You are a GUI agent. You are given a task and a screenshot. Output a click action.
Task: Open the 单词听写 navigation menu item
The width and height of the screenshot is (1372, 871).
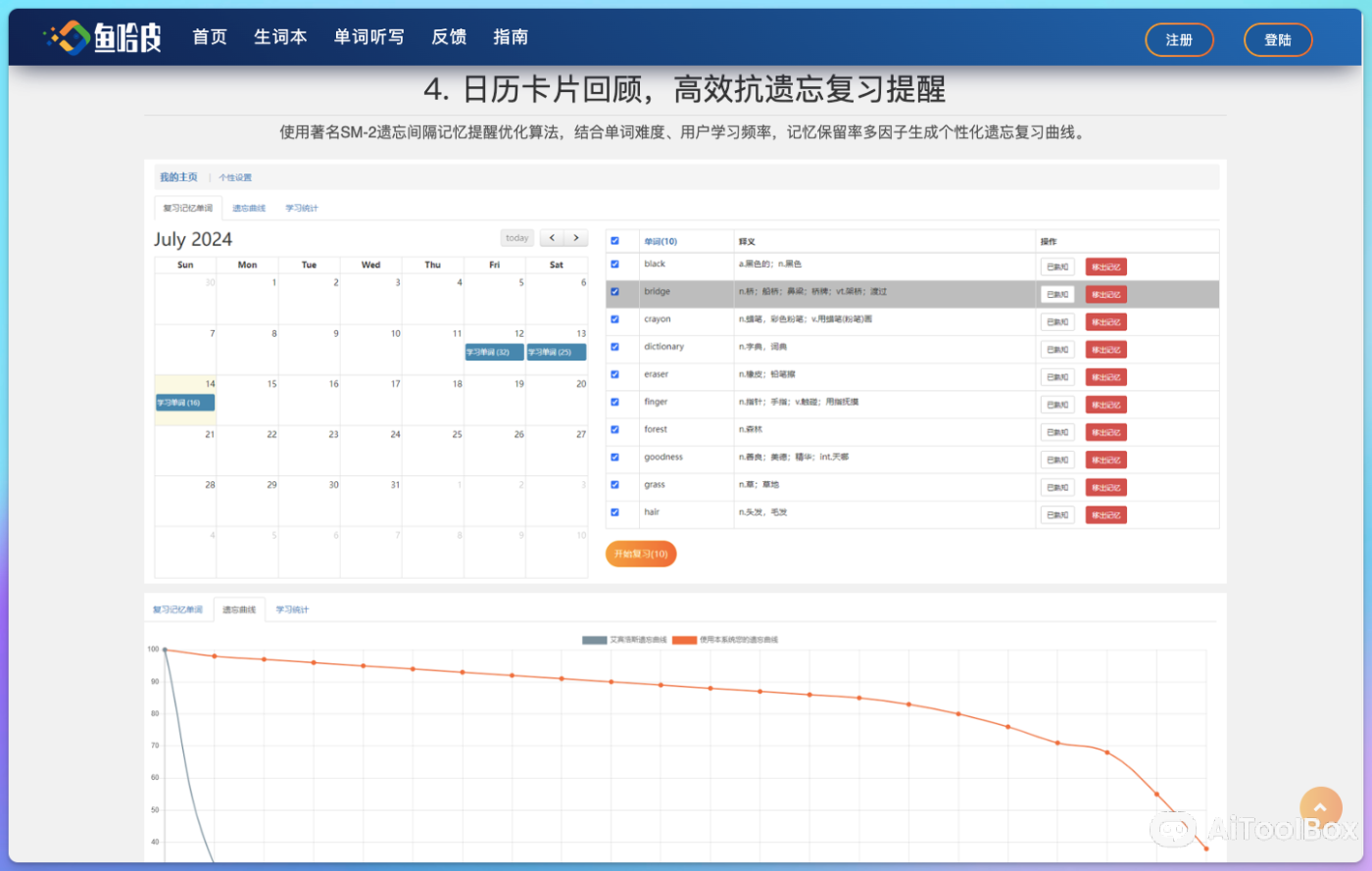[x=368, y=37]
